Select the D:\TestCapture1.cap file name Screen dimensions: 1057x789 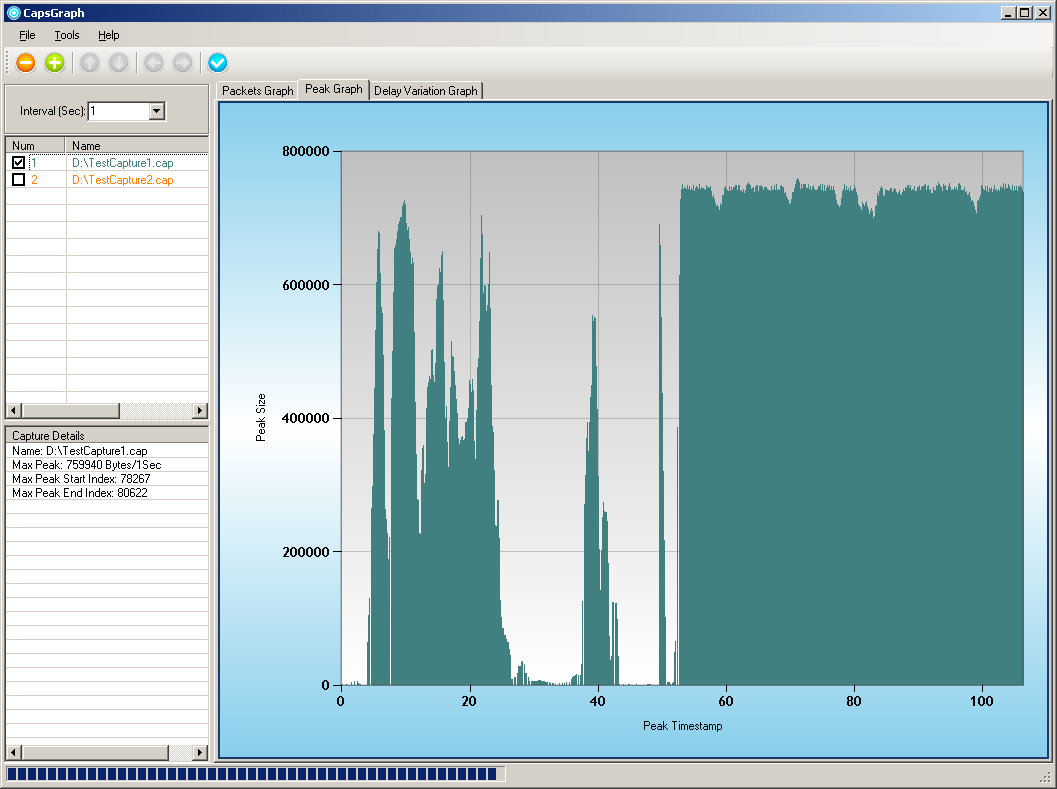[123, 163]
